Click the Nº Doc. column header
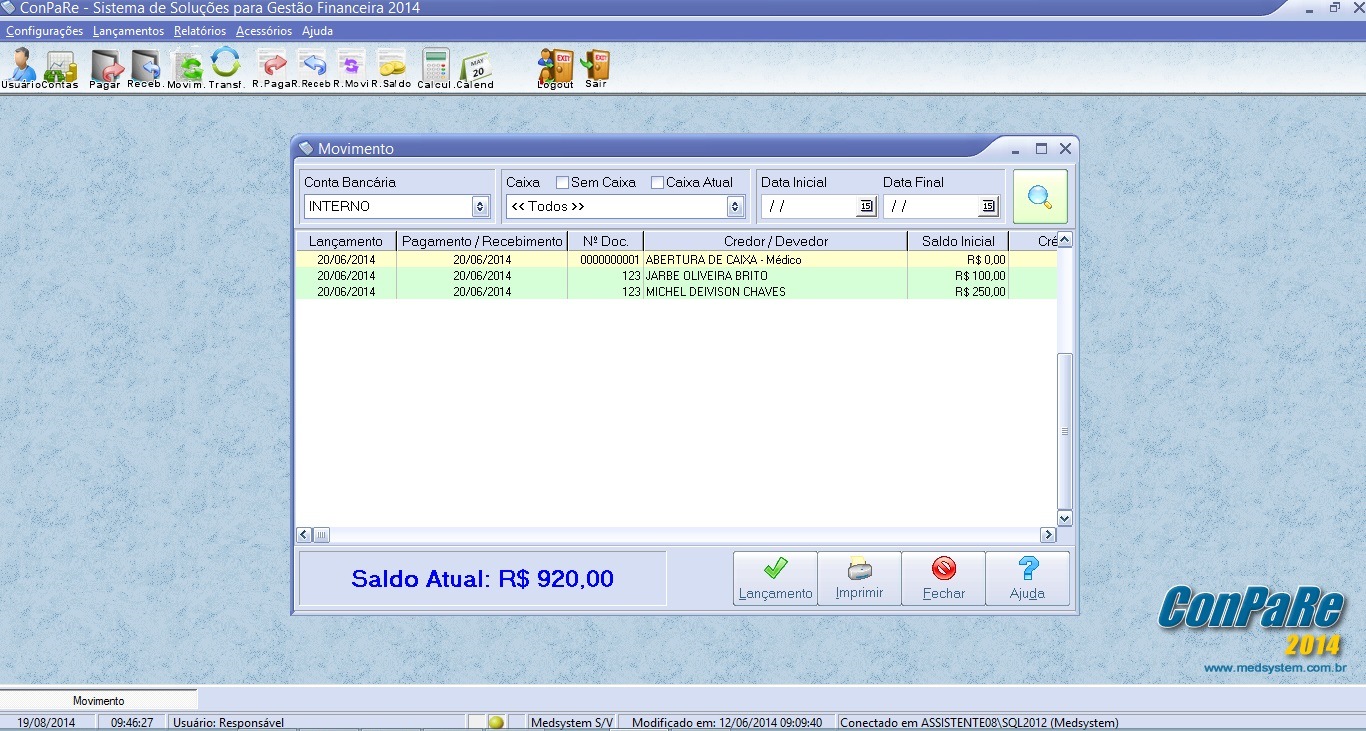Screen dimensions: 1366x731 click(606, 241)
